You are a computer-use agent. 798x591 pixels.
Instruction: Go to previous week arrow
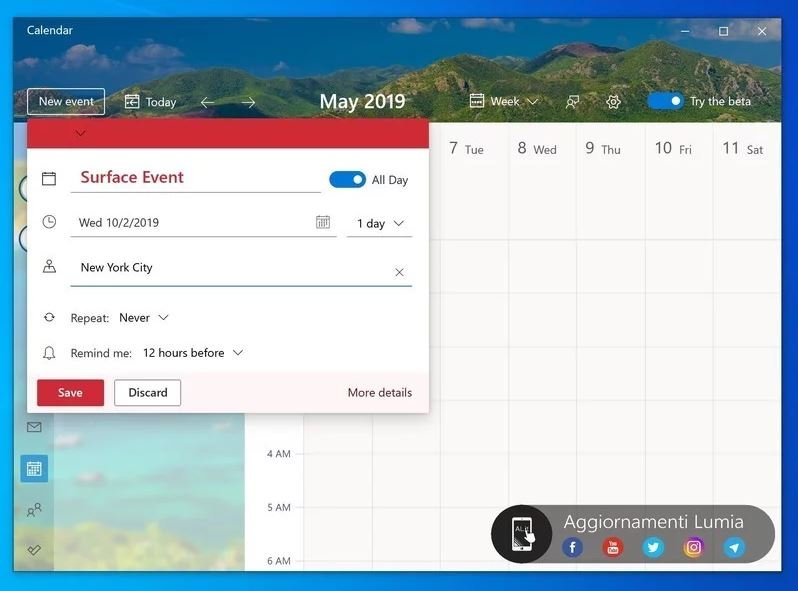pos(207,102)
